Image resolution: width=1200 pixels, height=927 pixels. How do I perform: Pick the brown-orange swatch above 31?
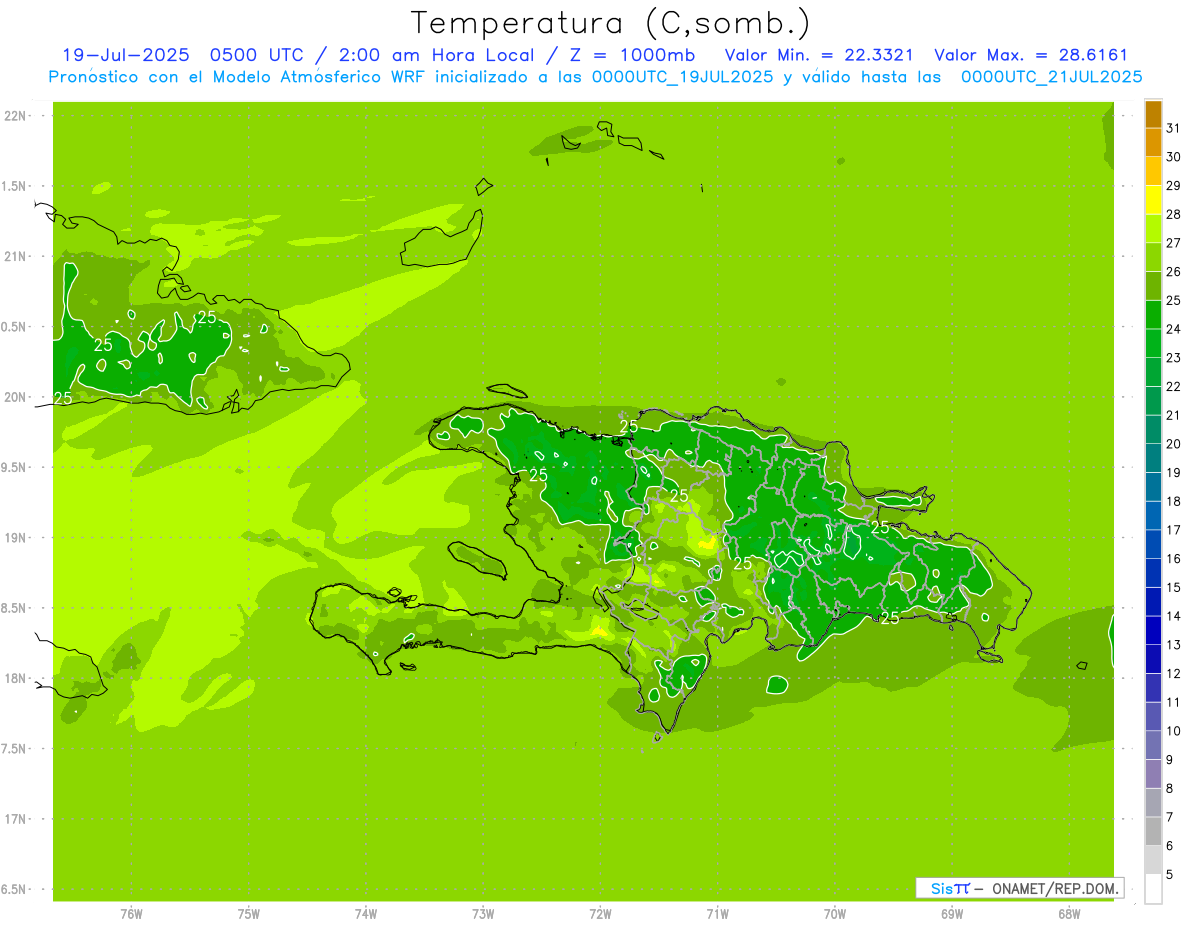1154,114
